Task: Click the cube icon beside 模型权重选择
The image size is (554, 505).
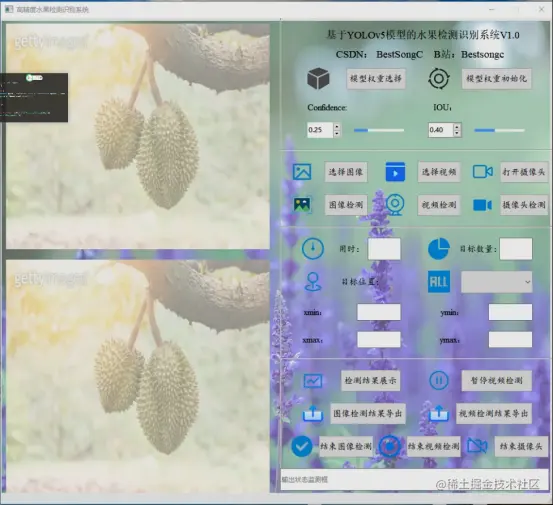Action: [318, 78]
